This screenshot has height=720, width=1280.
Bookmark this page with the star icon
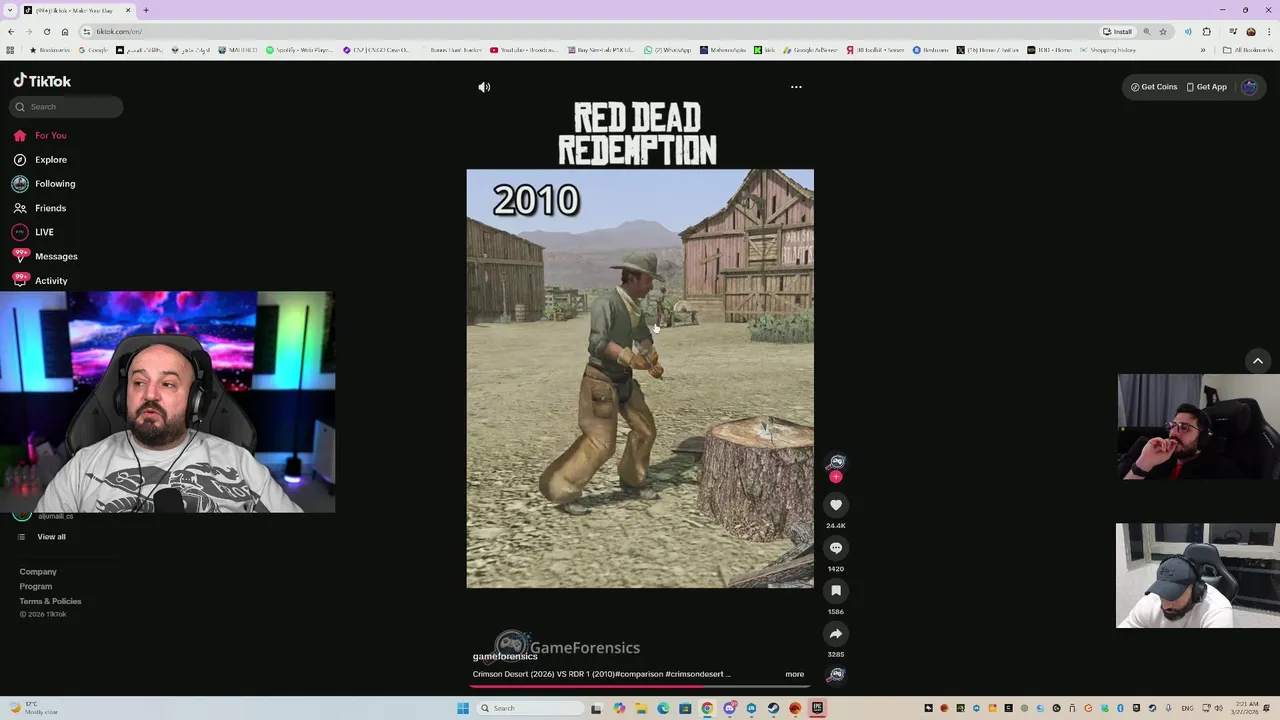pos(1163,31)
